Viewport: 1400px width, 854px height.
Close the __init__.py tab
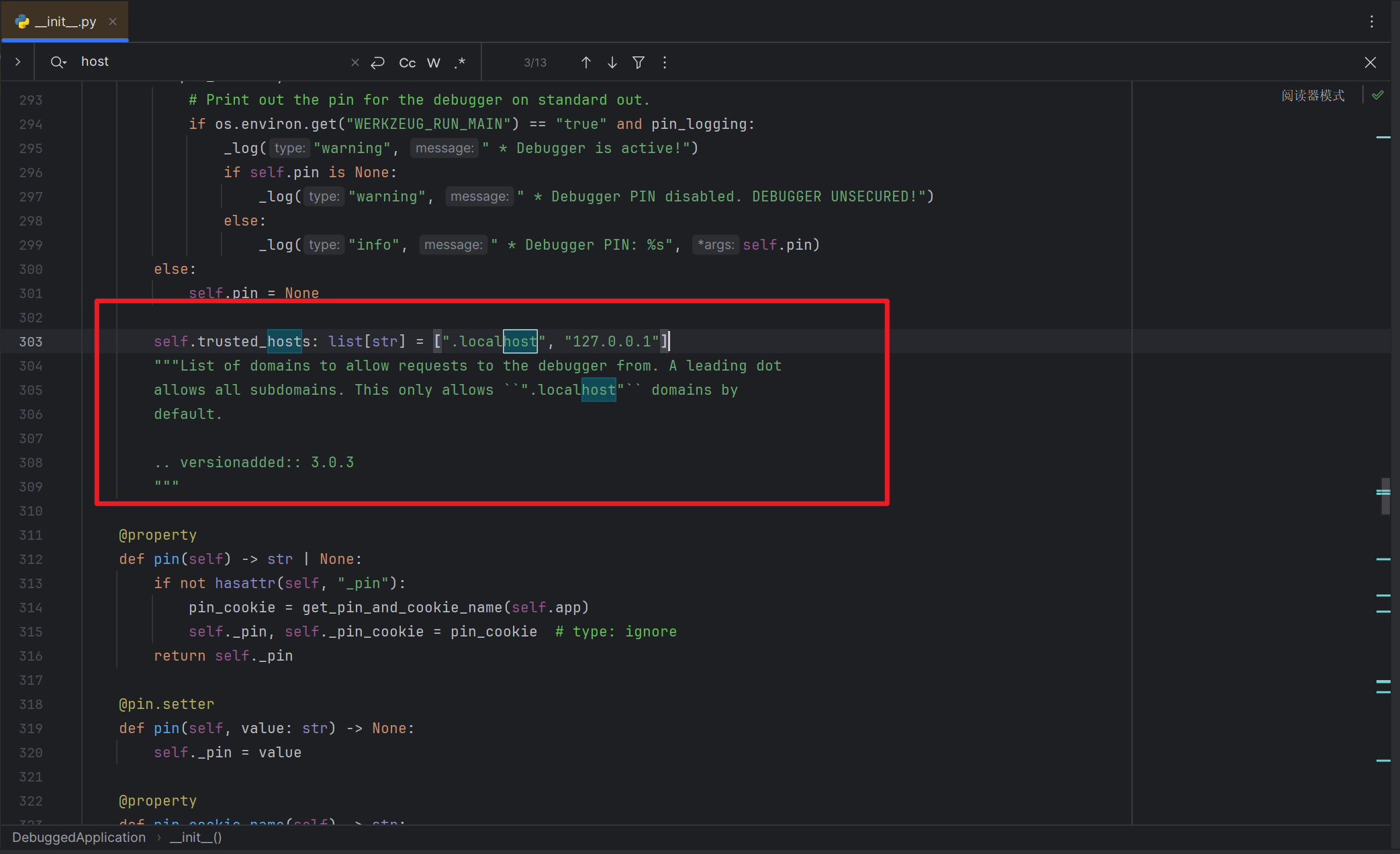113,21
